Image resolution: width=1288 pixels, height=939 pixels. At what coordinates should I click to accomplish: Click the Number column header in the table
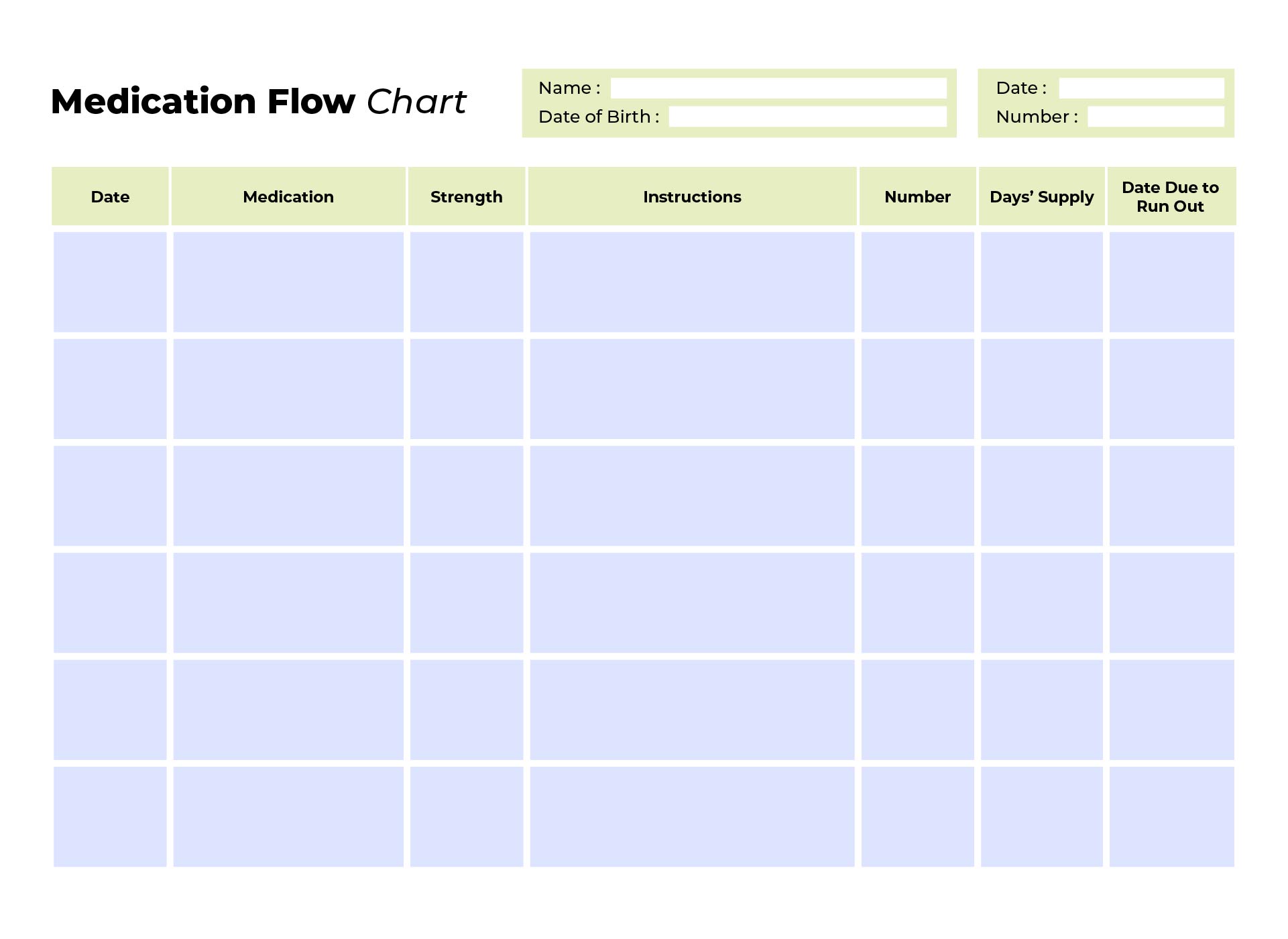pos(917,196)
